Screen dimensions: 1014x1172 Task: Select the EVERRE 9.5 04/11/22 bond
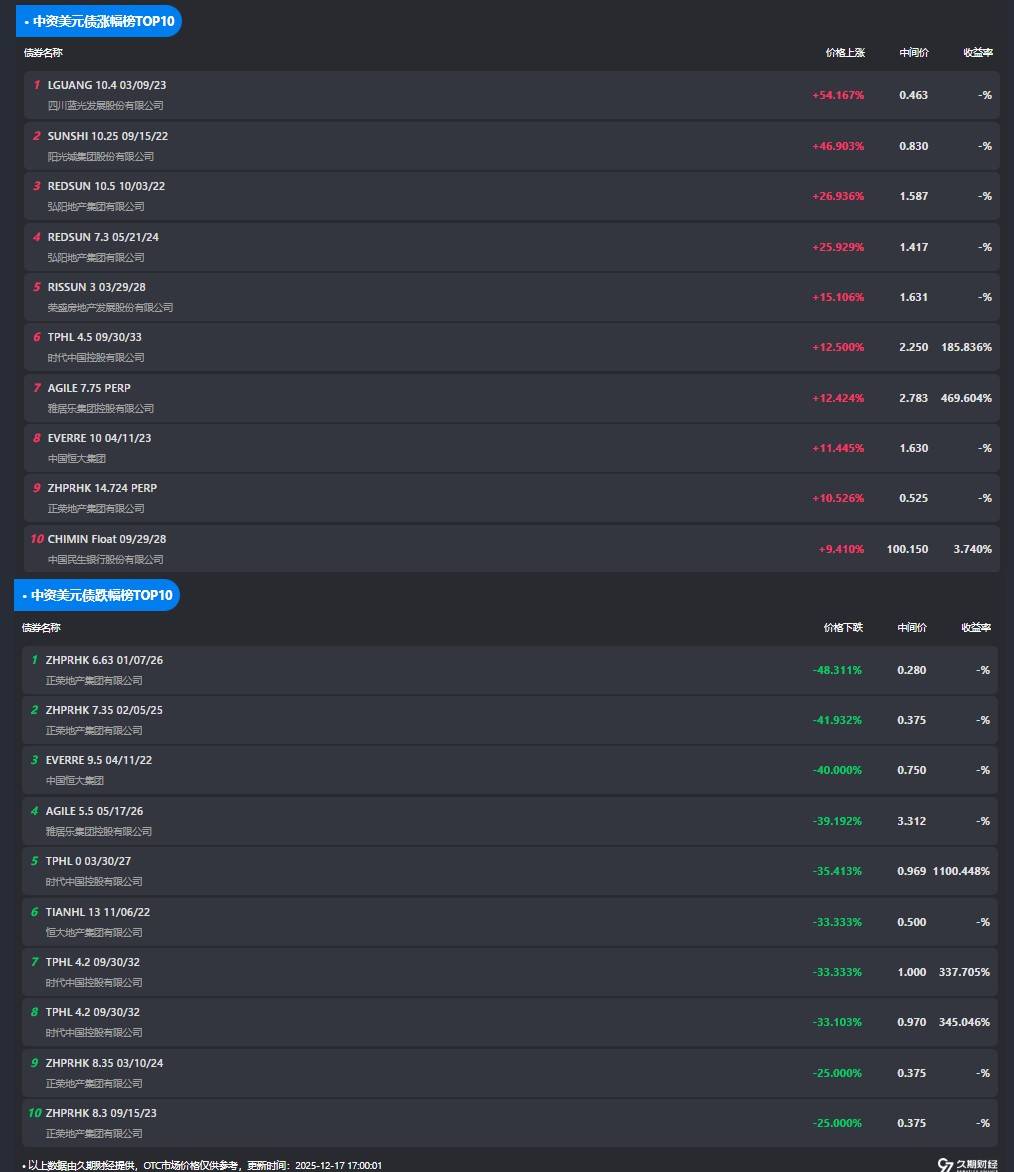(99, 760)
